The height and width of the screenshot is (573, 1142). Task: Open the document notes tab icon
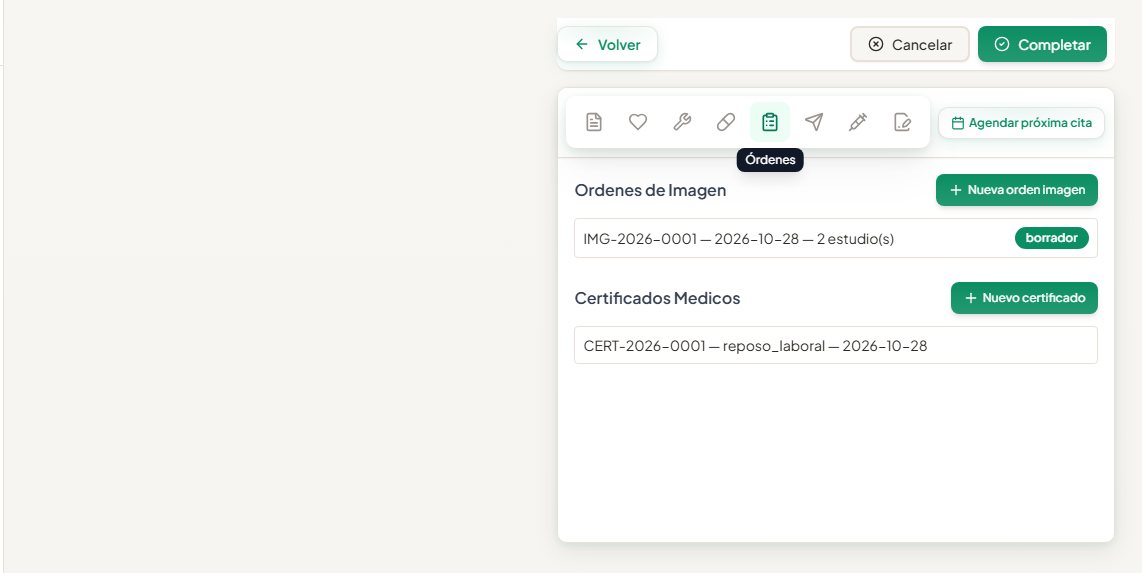point(594,122)
